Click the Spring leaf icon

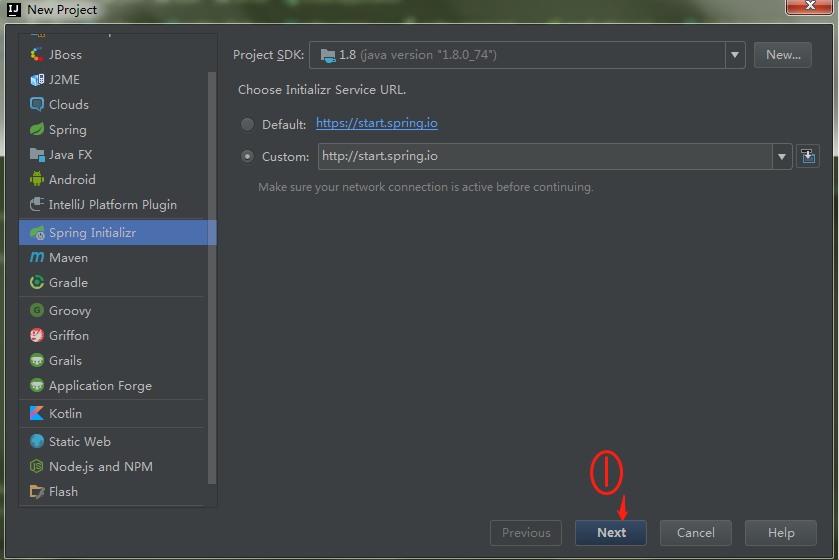pos(36,129)
